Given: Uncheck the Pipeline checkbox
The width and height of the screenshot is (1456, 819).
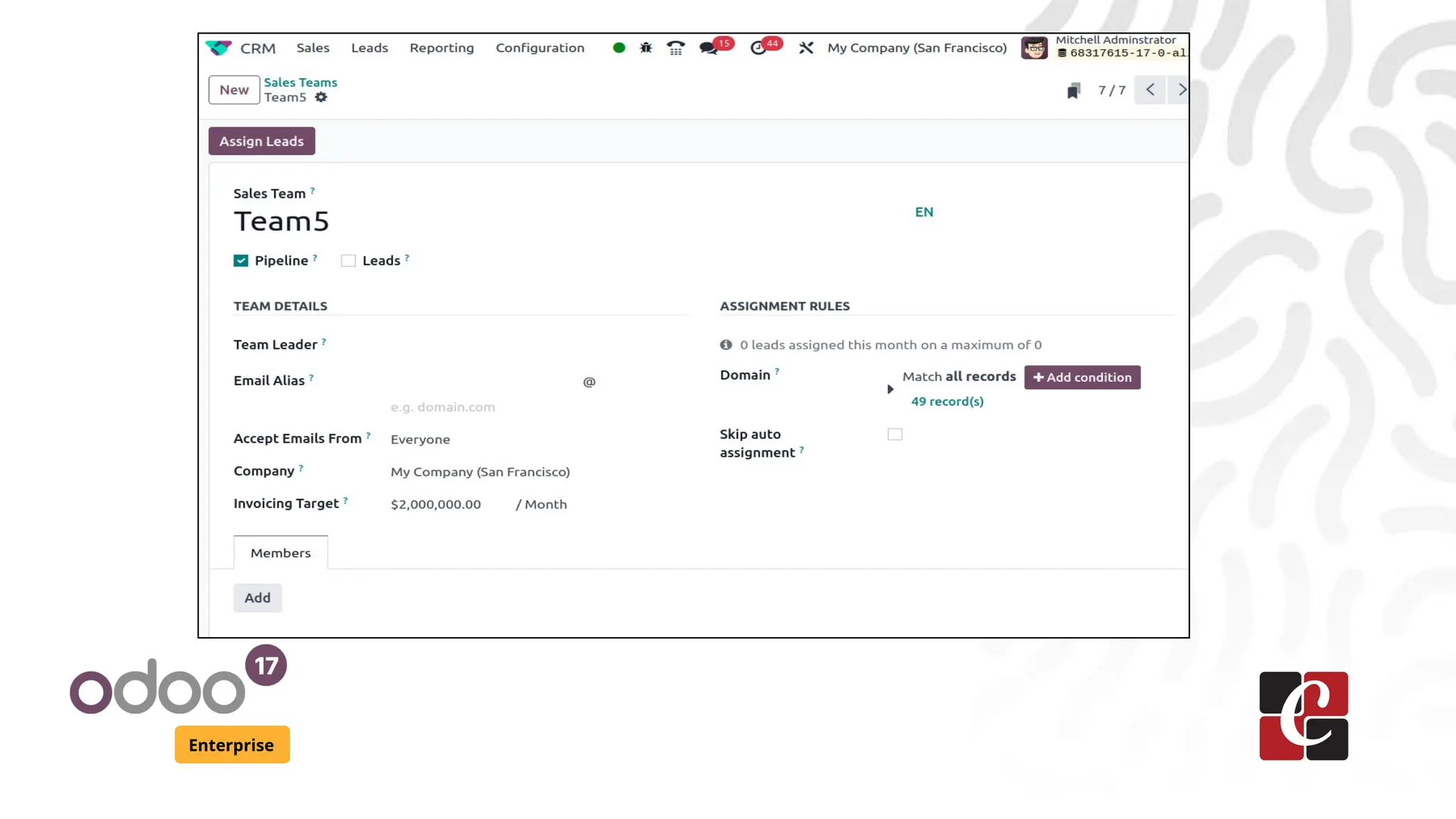Looking at the screenshot, I should tap(241, 261).
